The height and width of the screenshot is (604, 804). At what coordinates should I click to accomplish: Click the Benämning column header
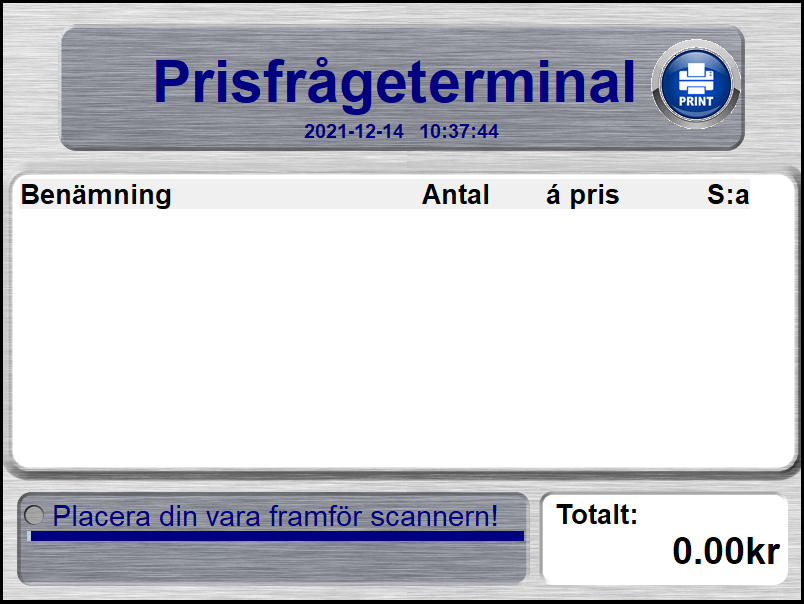(96, 195)
